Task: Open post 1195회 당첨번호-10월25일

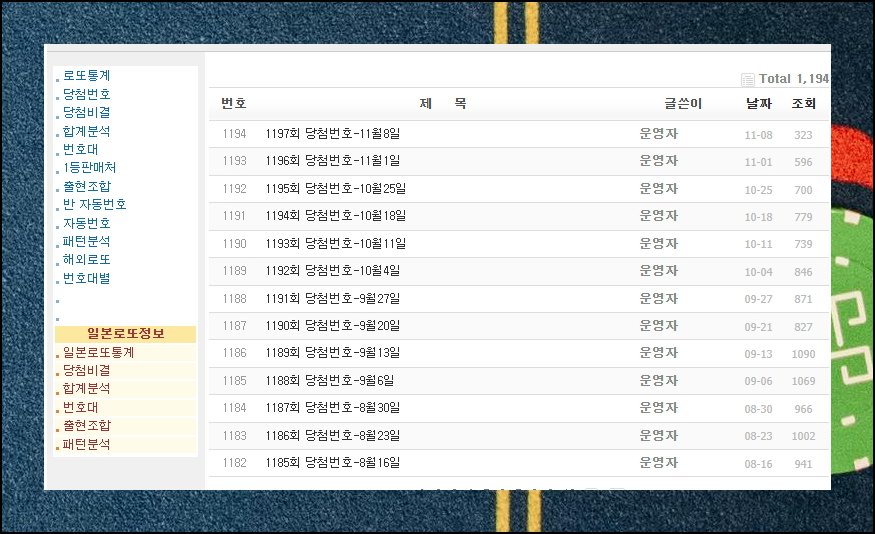Action: coord(335,189)
